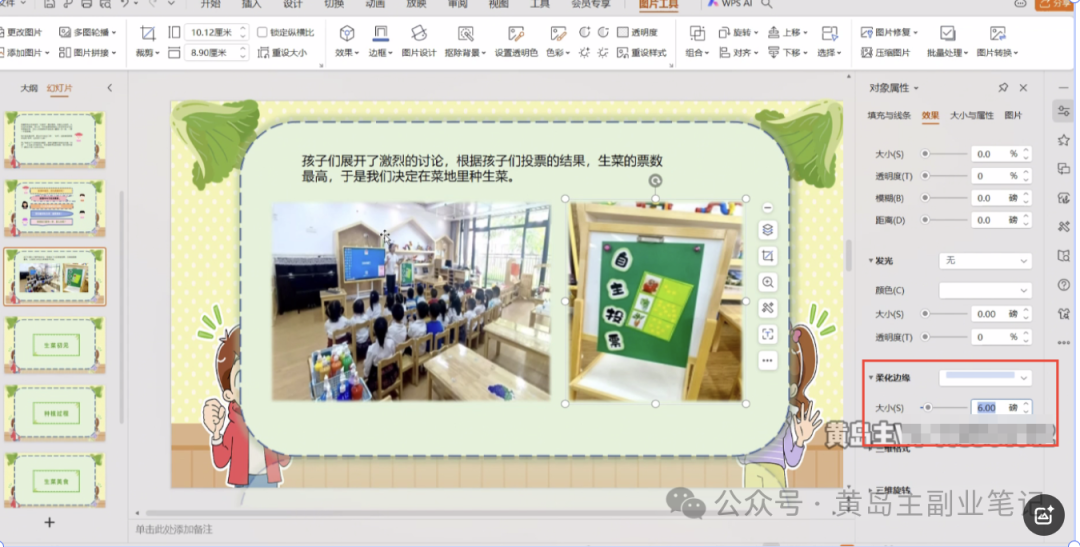
Task: Click the layers icon in floating toolbar
Action: 768,230
